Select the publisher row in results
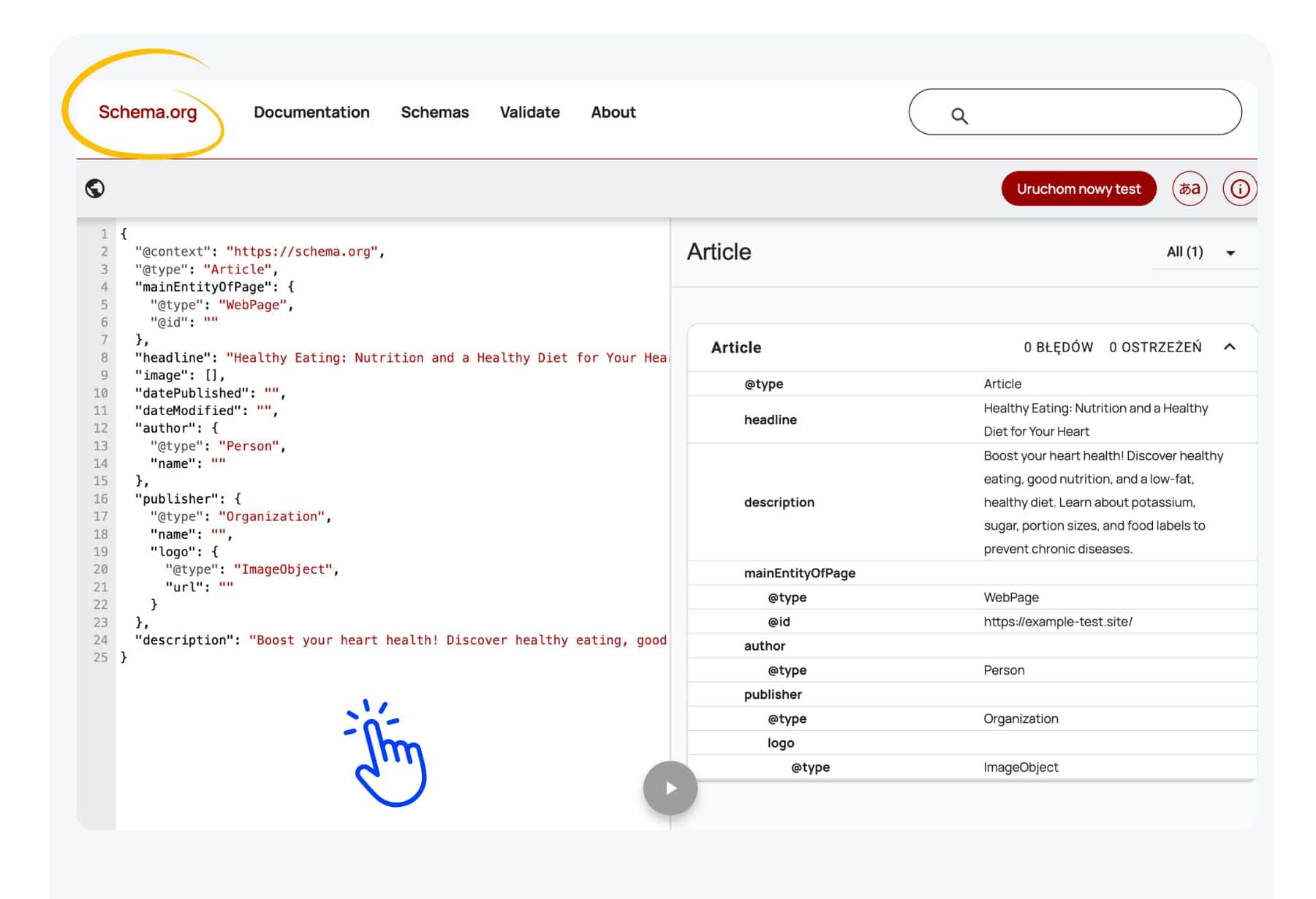Viewport: 1316px width, 899px height. tap(972, 694)
